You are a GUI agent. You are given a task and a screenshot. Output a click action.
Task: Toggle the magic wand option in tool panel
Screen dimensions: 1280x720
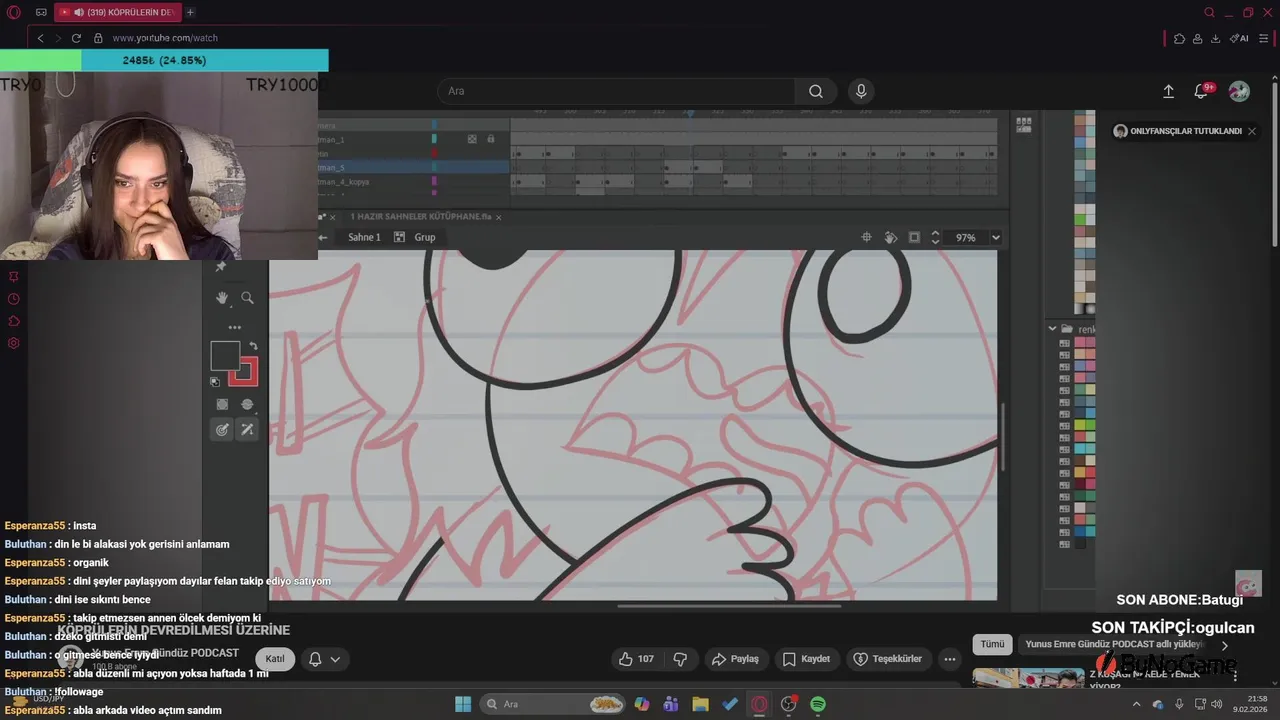point(247,429)
